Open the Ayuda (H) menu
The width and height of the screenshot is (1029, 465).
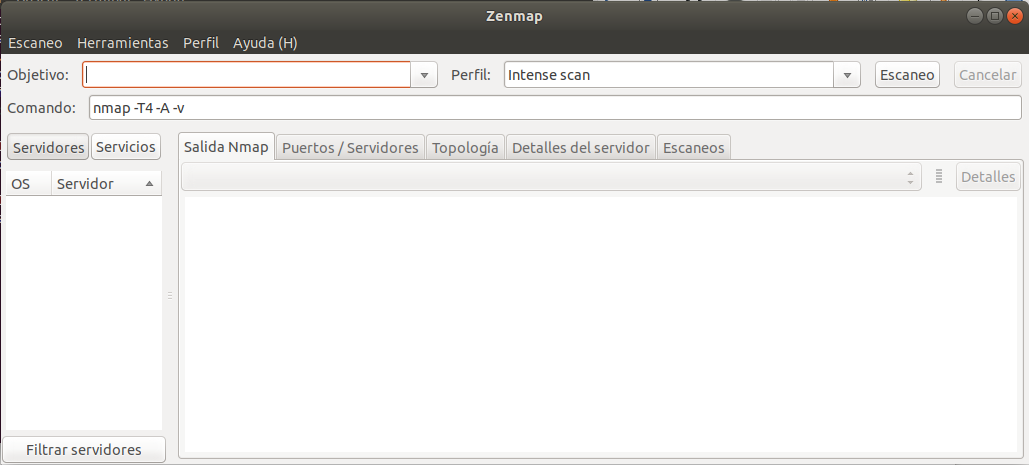[x=265, y=43]
